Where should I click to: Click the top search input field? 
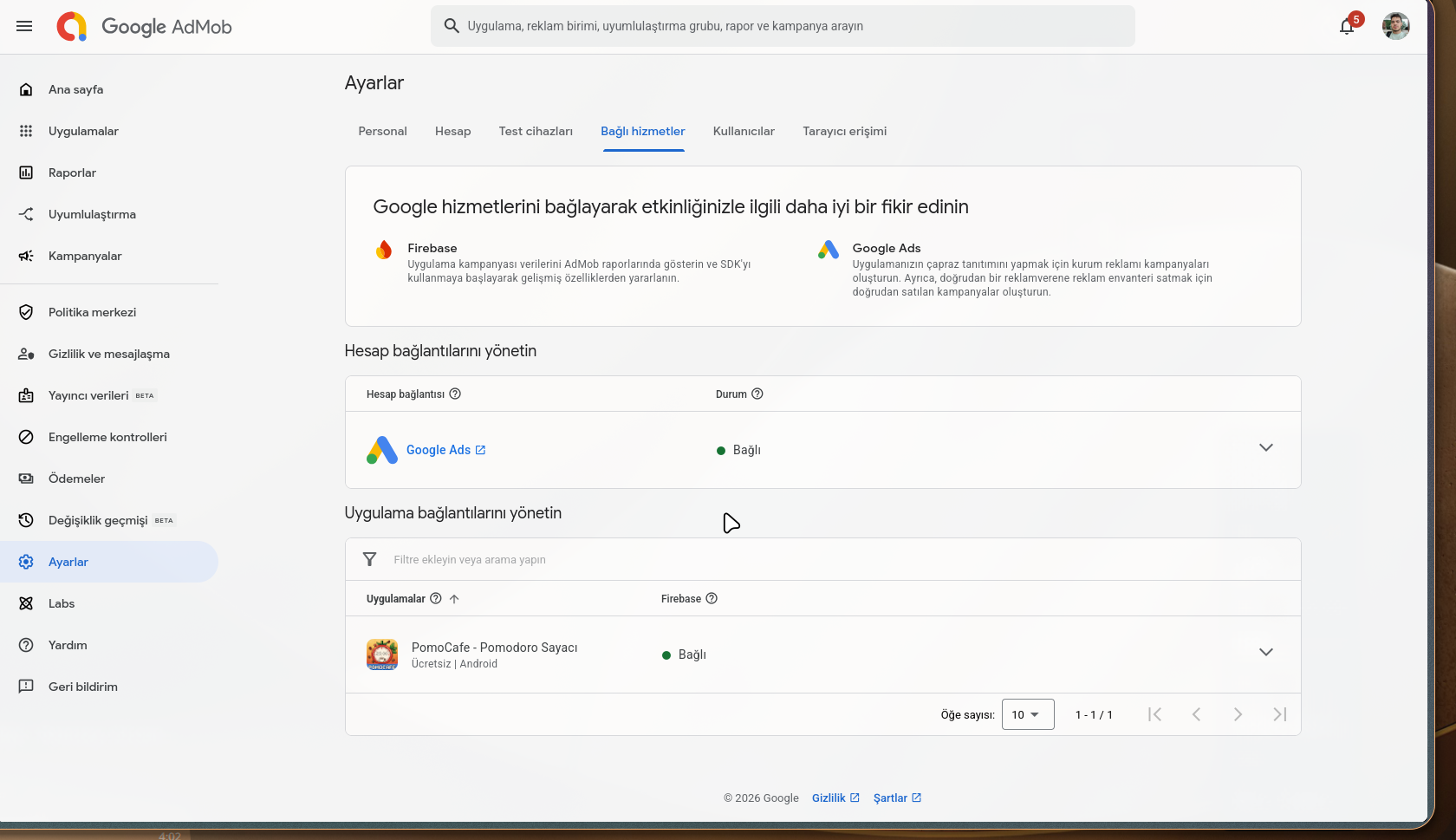783,26
